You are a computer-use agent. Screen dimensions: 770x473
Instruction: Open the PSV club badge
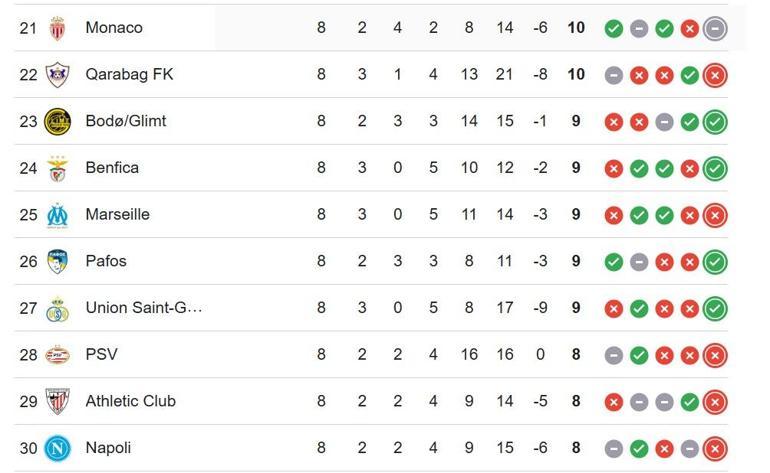pos(58,355)
